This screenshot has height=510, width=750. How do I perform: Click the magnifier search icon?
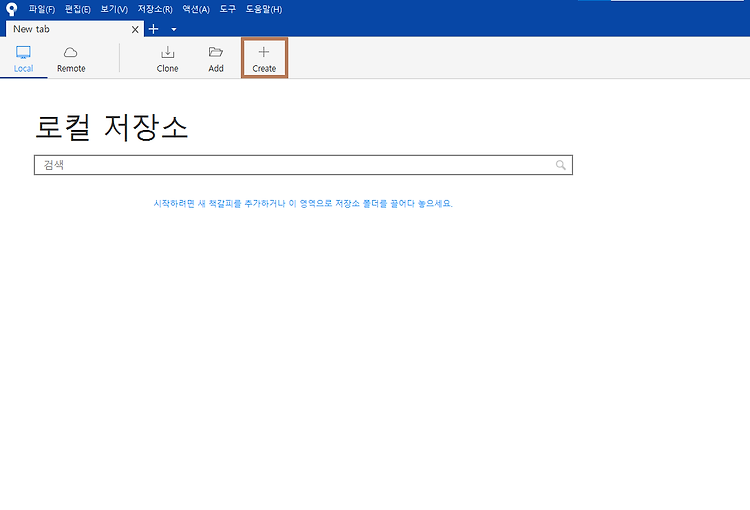click(x=561, y=165)
